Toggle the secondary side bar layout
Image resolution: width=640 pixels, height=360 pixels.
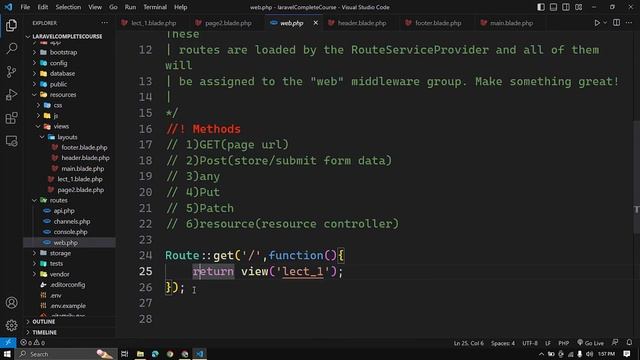(x=566, y=7)
